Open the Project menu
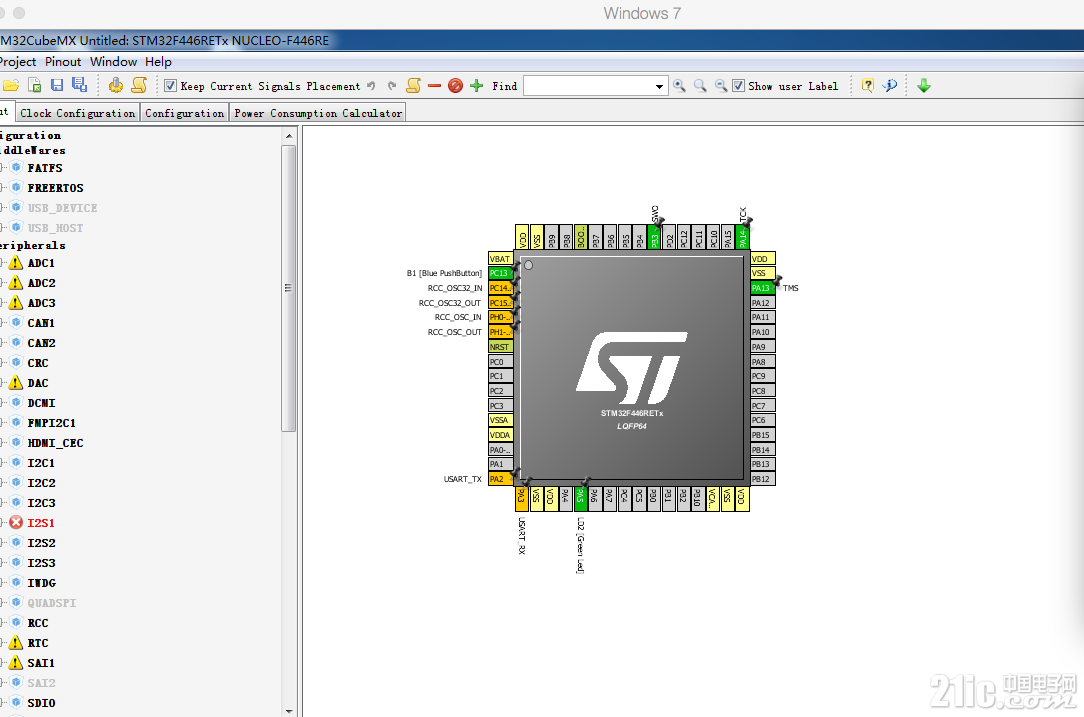This screenshot has width=1084, height=717. point(18,62)
